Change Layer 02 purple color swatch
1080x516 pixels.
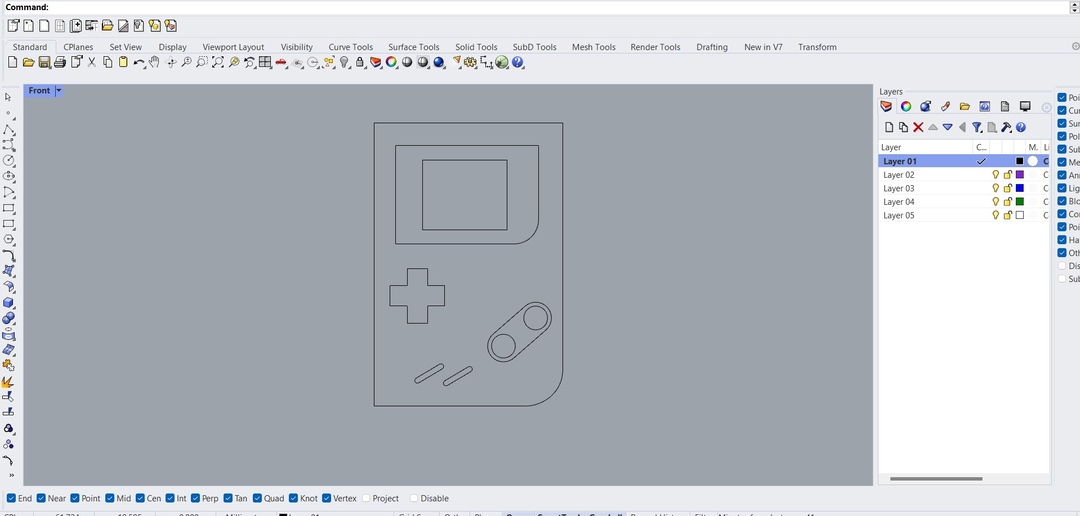point(1020,175)
